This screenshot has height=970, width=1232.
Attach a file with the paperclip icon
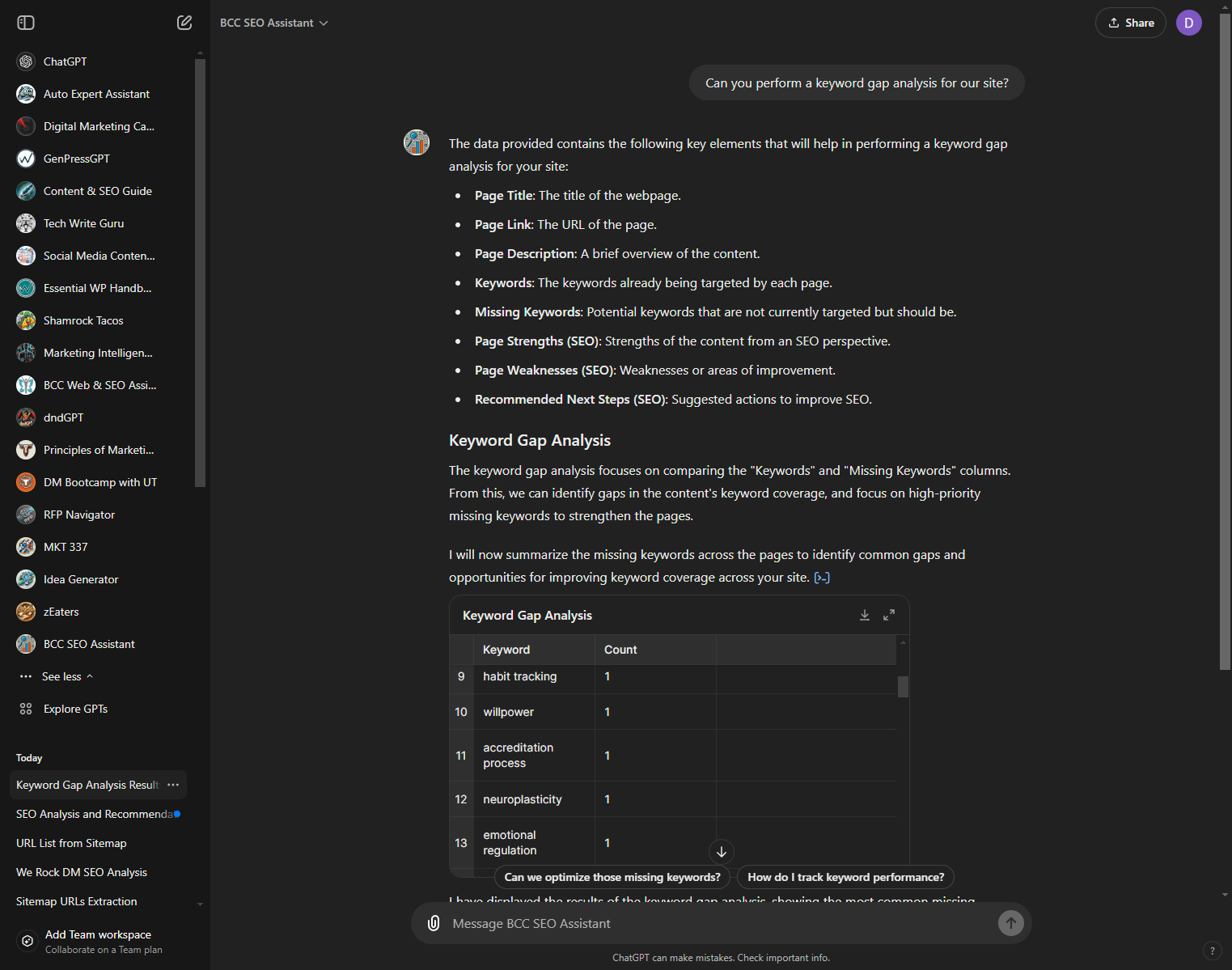434,923
